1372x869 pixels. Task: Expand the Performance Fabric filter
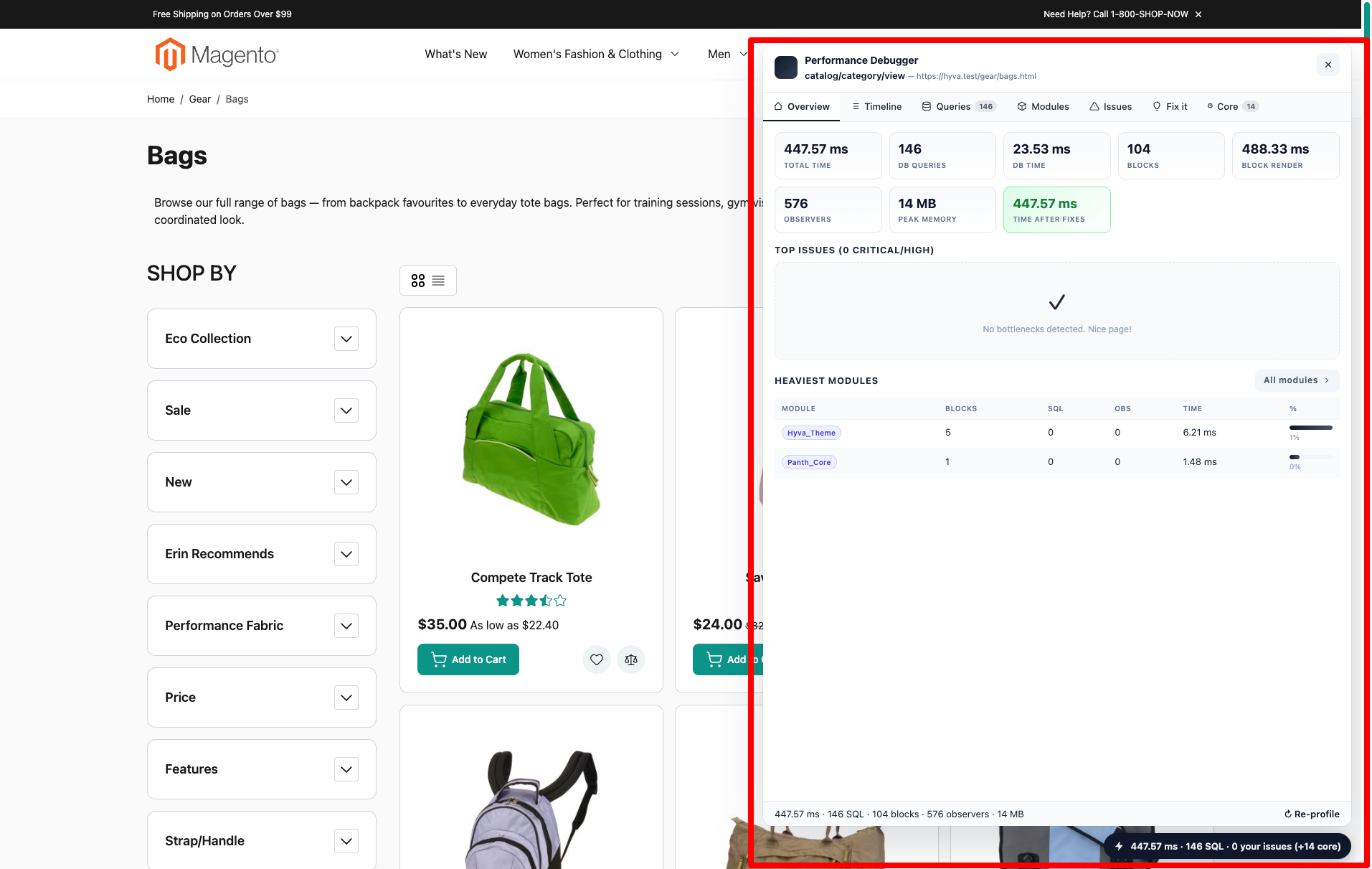[x=346, y=626]
